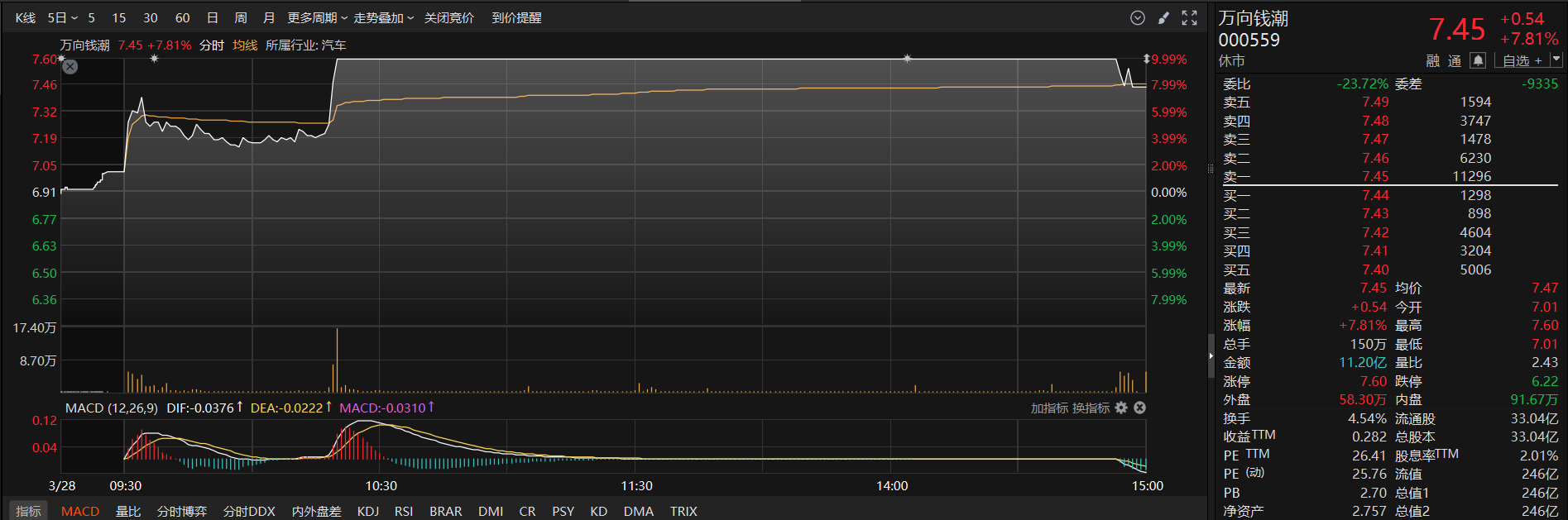Switch to weekly 周 chart

[x=241, y=17]
